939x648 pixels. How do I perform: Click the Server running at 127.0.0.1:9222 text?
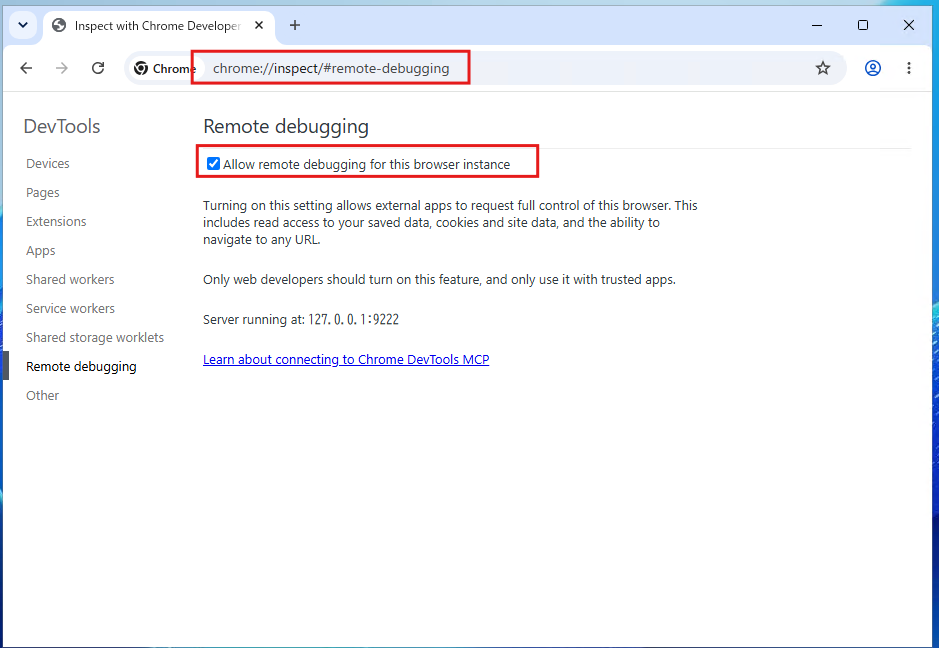[301, 319]
